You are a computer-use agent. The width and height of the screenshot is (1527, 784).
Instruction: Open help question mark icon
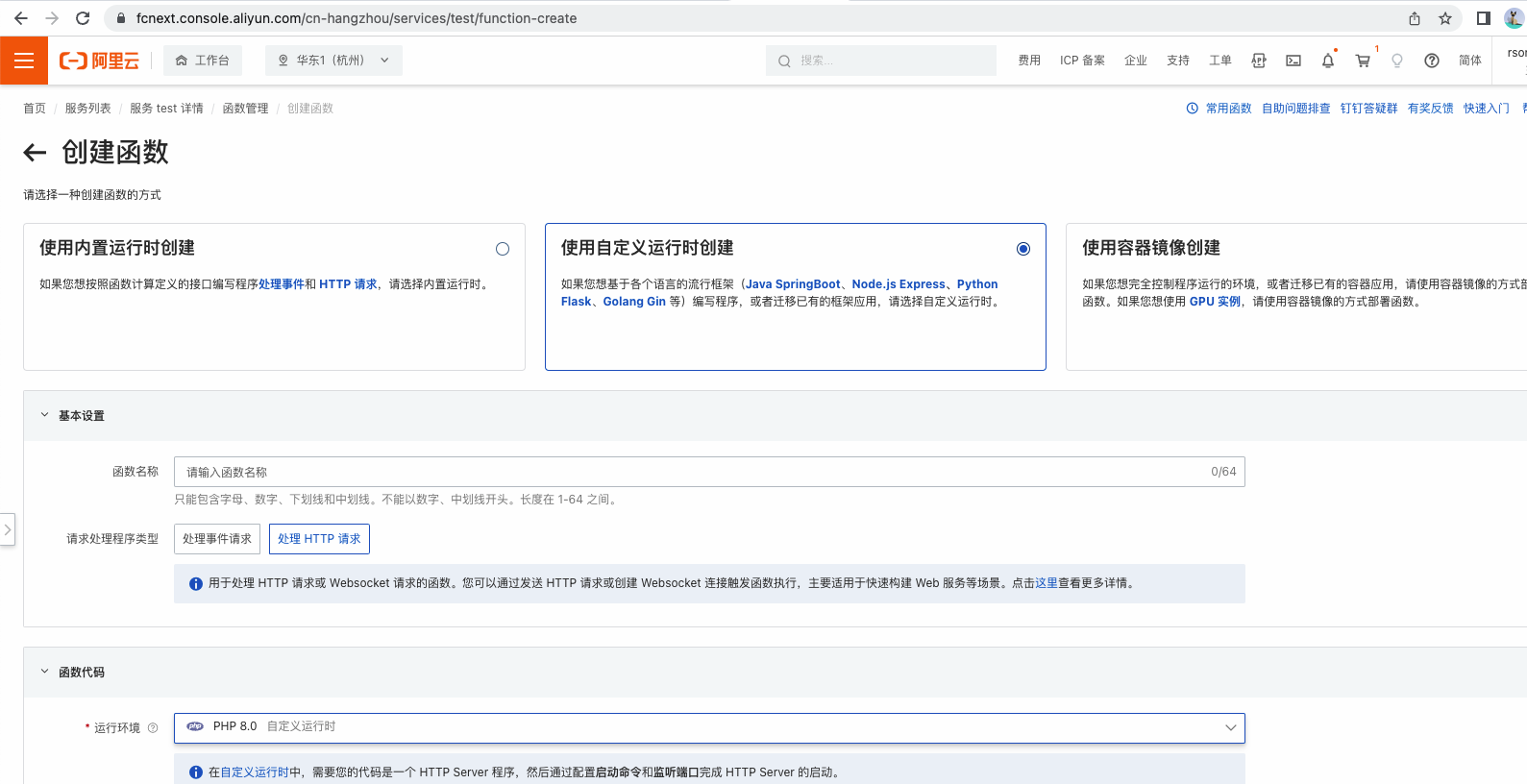1432,61
